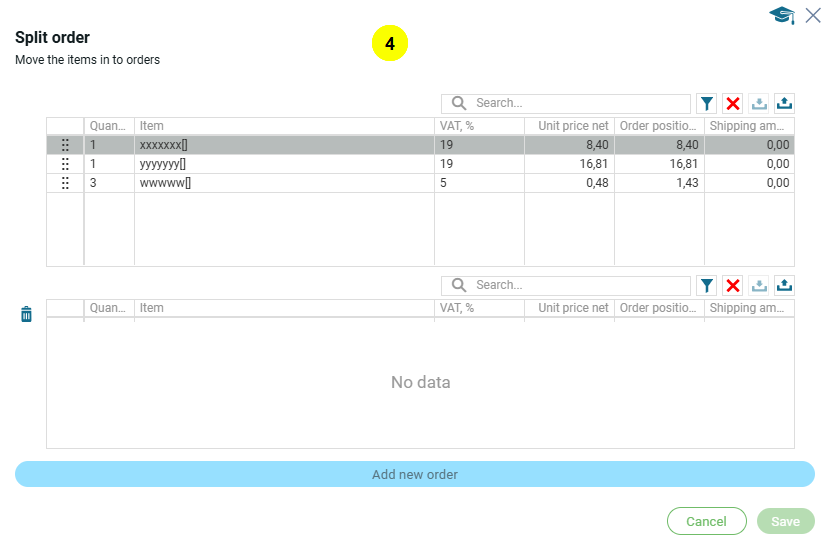
Task: Click the filter icon above the top table
Action: point(707,103)
